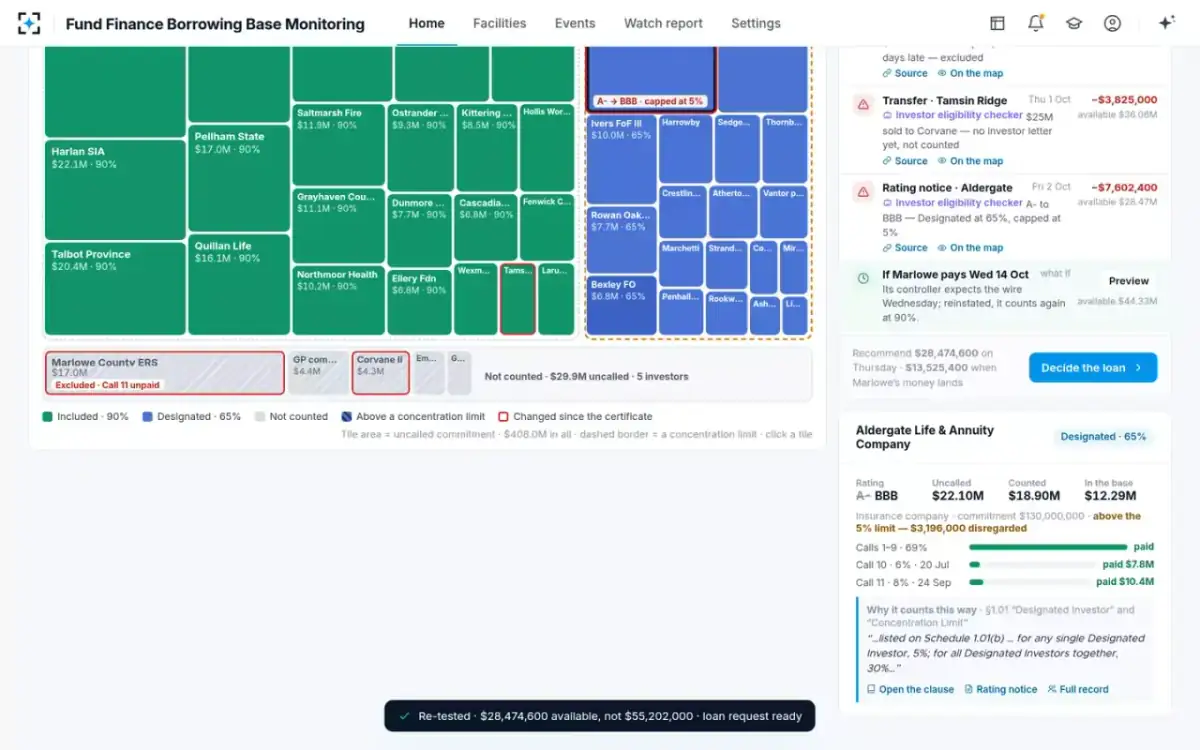This screenshot has width=1200, height=750.
Task: Click the Decide the loan button
Action: click(1093, 368)
